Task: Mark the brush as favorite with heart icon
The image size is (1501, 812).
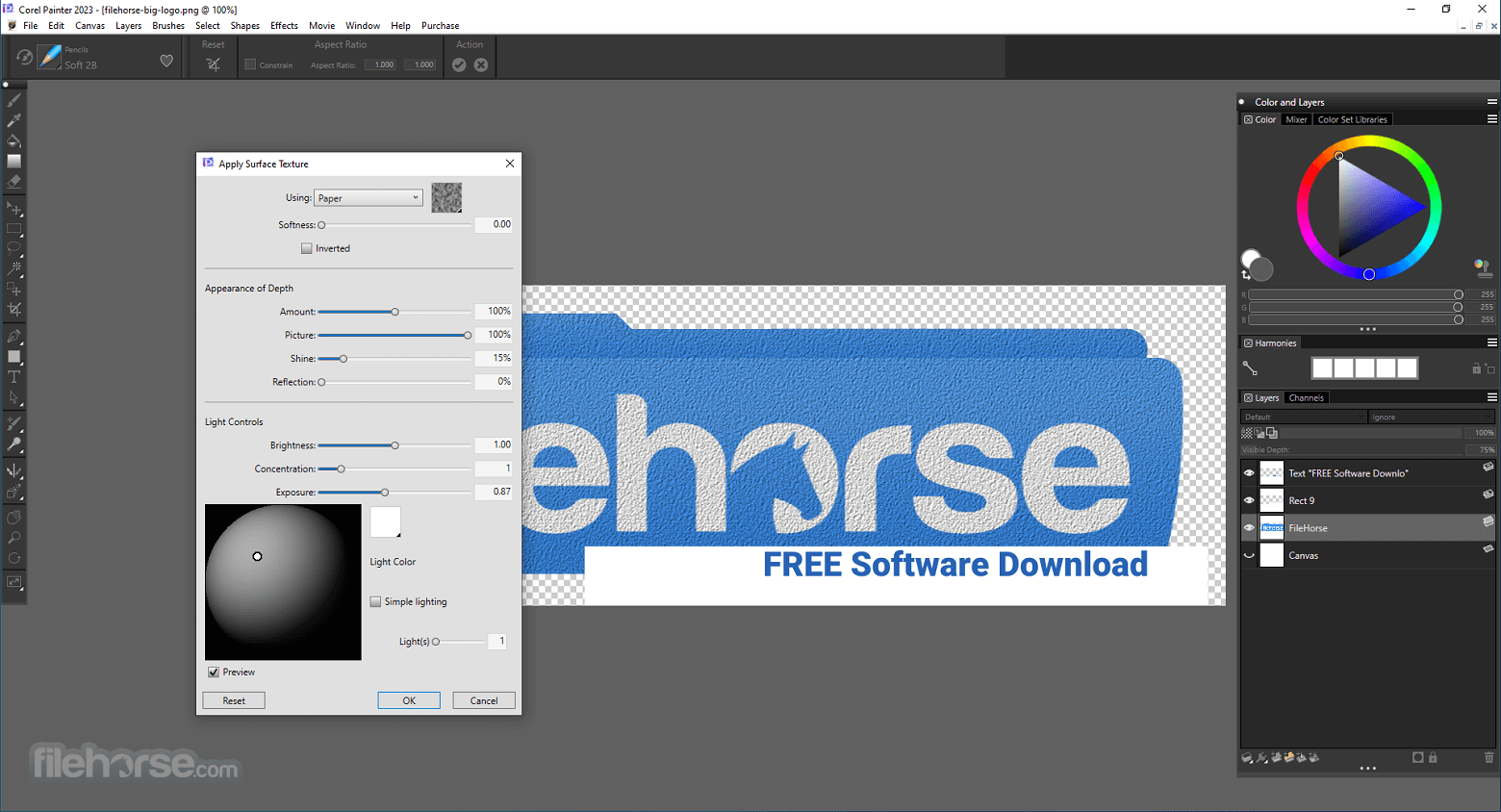Action: (x=166, y=61)
